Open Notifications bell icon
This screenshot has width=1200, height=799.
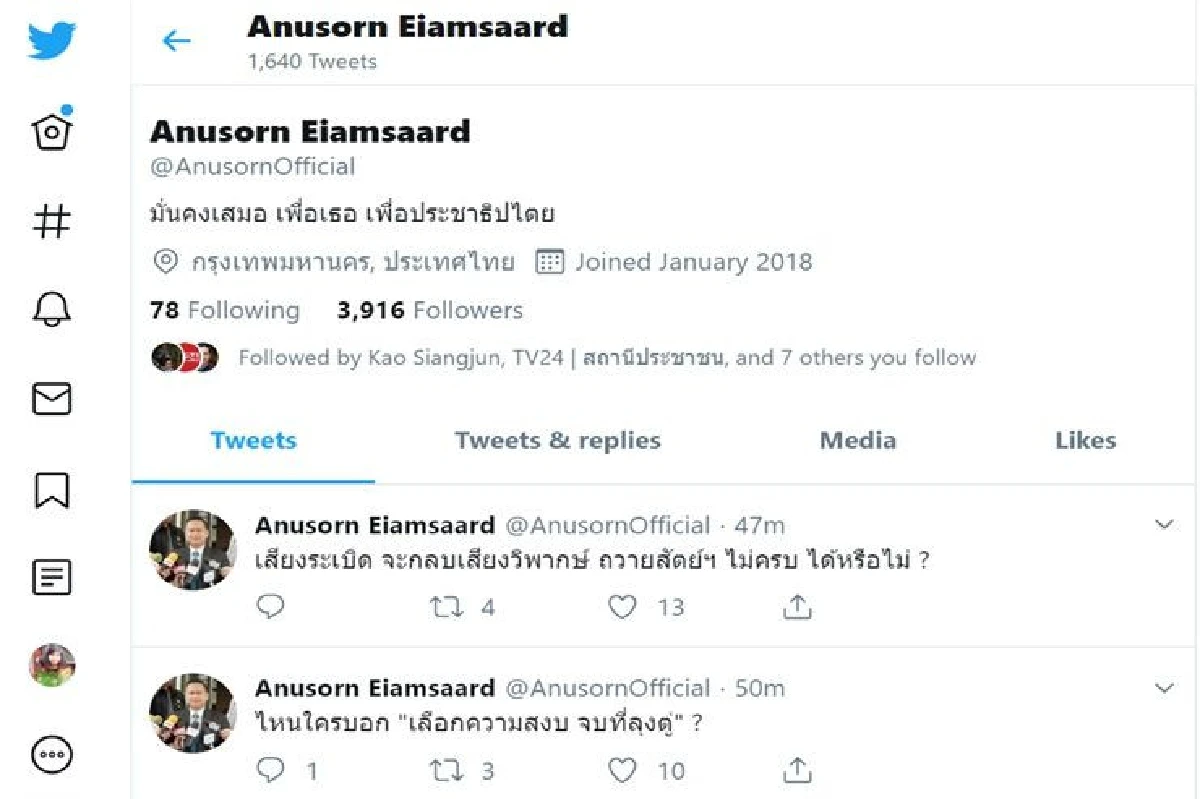tap(52, 310)
